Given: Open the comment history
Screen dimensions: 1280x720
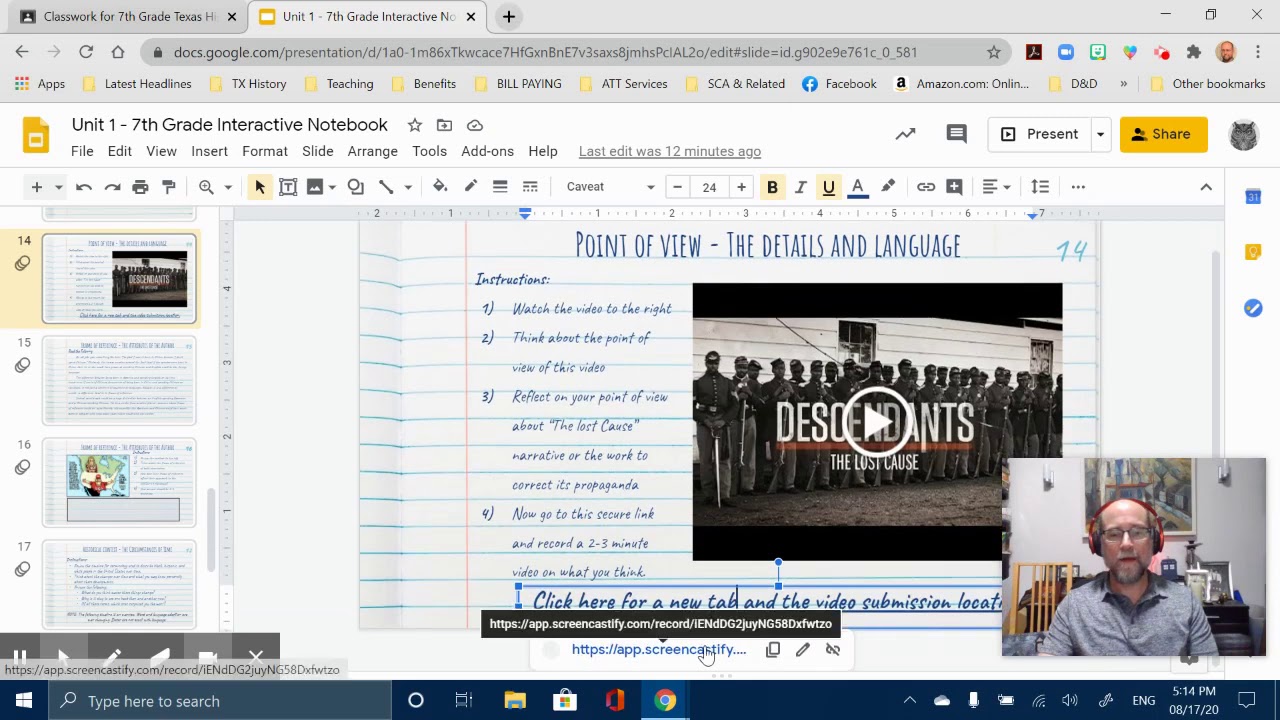Looking at the screenshot, I should pyautogui.click(x=956, y=134).
